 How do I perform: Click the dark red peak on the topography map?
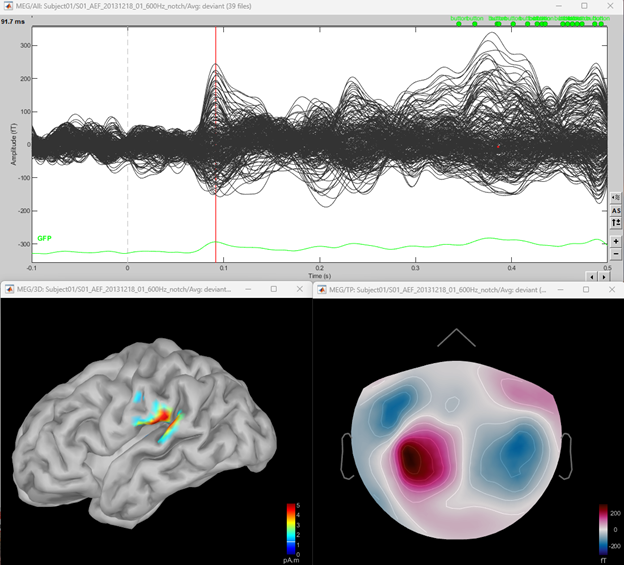pyautogui.click(x=412, y=459)
